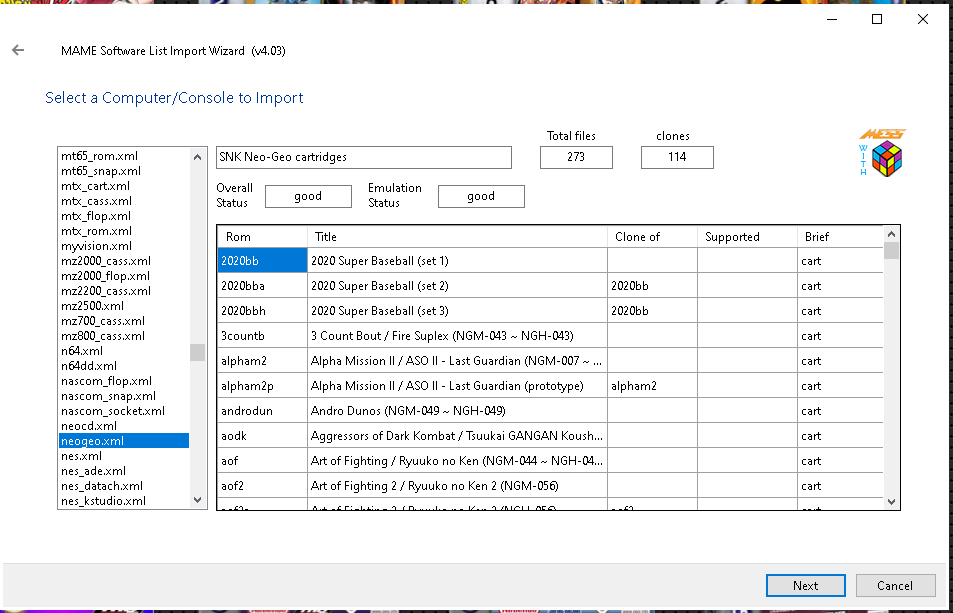Select nes_datach.xml in the list

pyautogui.click(x=124, y=486)
